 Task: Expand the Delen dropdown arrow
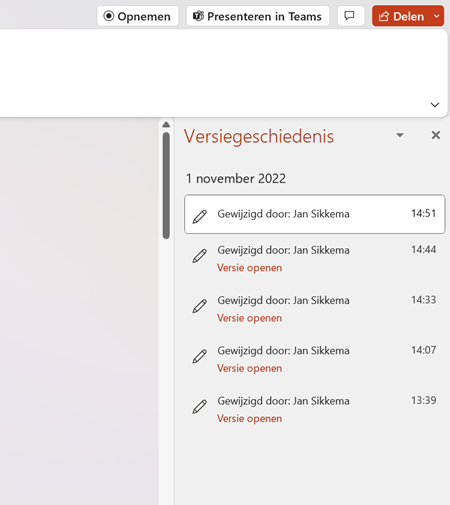tap(437, 16)
